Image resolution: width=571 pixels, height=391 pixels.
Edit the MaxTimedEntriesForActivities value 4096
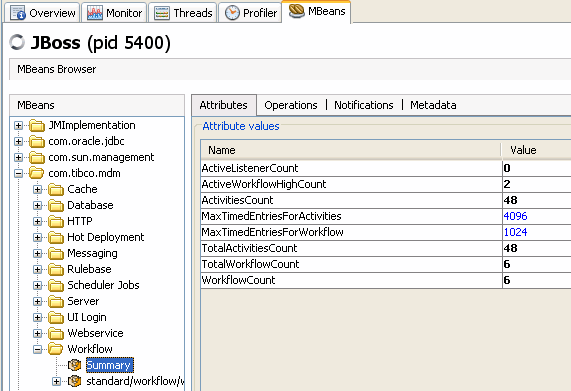pyautogui.click(x=537, y=216)
